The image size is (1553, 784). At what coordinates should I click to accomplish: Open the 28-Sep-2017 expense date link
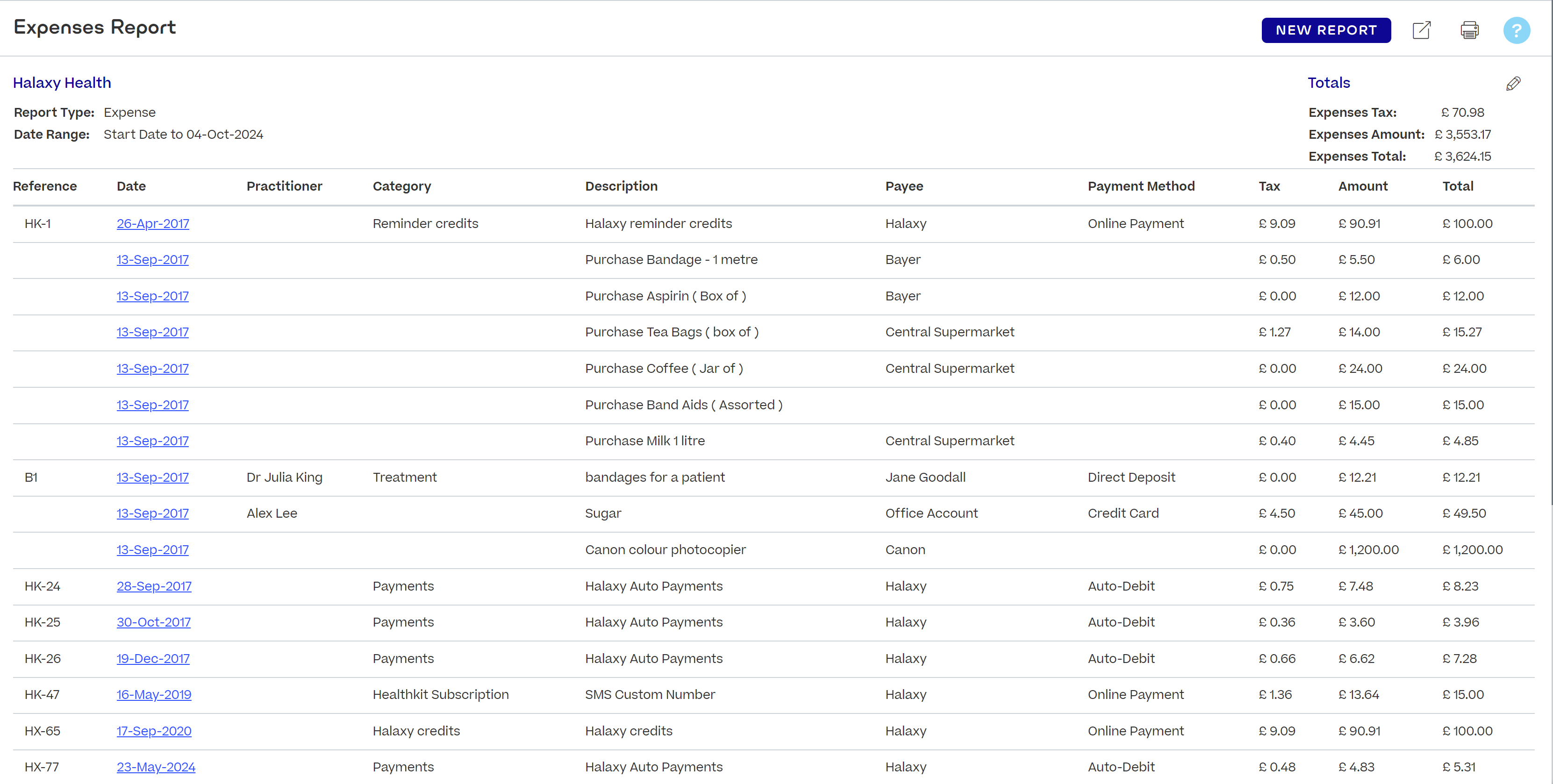coord(154,586)
